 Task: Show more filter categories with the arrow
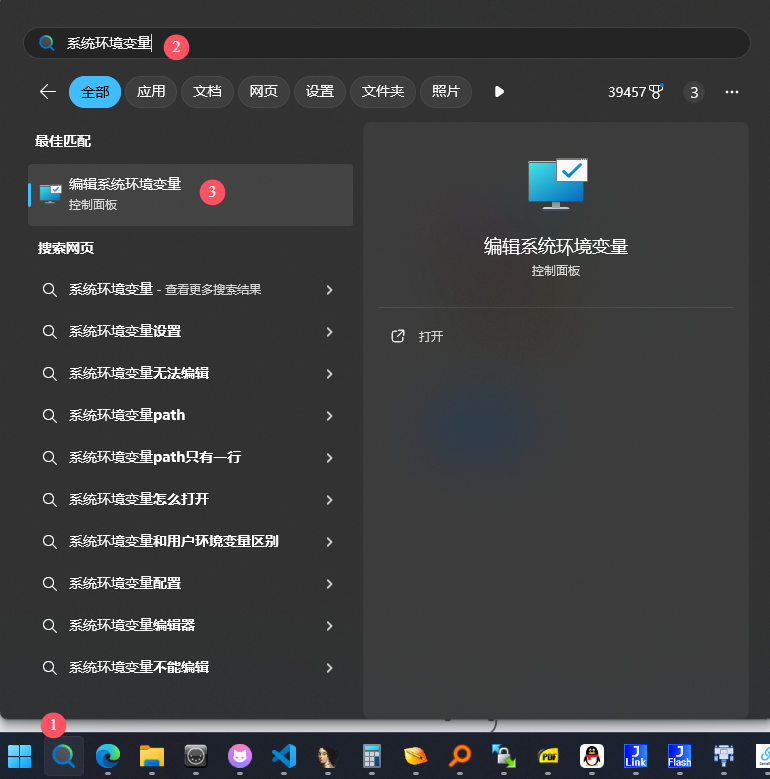pyautogui.click(x=499, y=92)
